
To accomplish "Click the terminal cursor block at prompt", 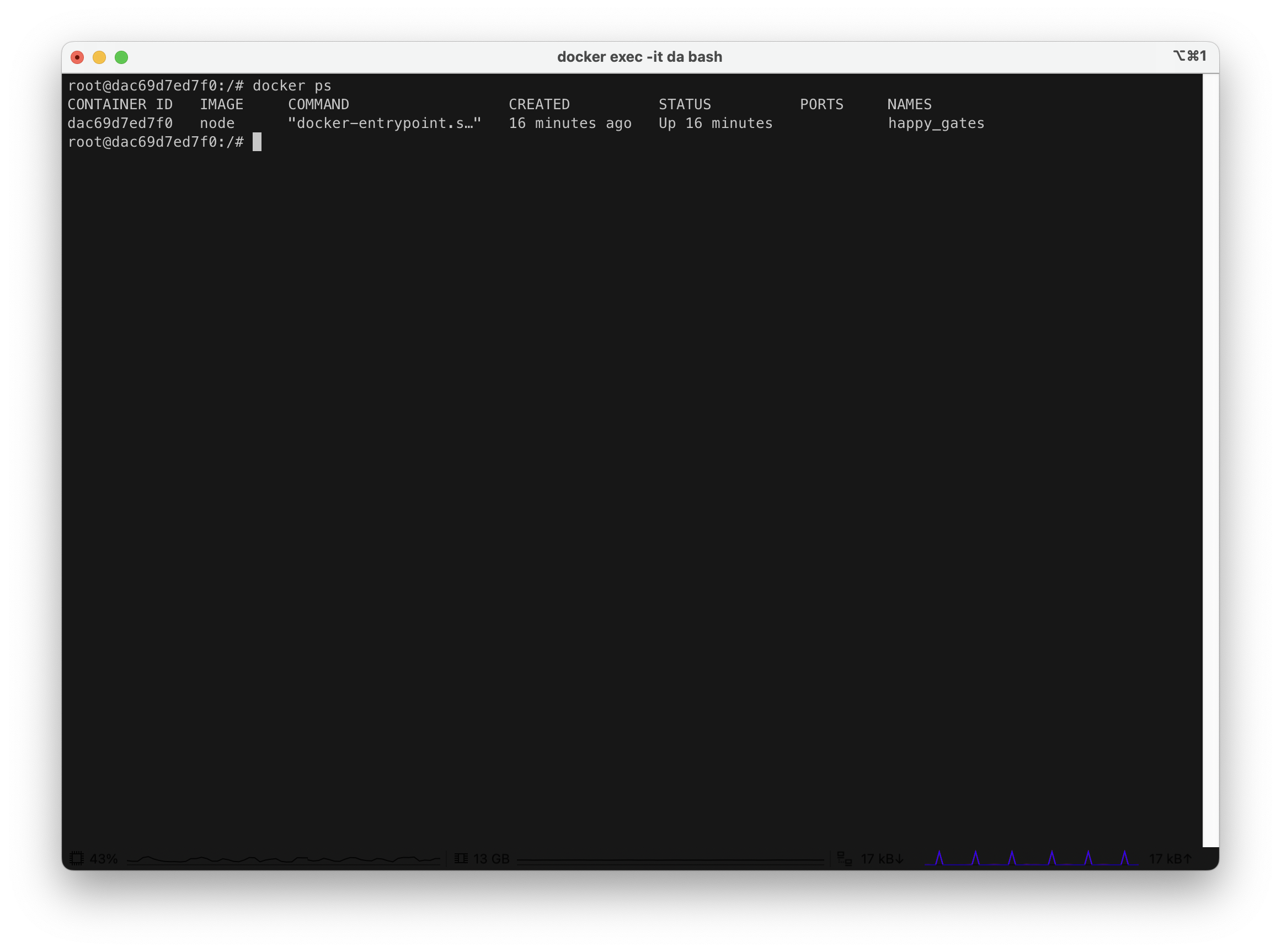I will coord(257,142).
